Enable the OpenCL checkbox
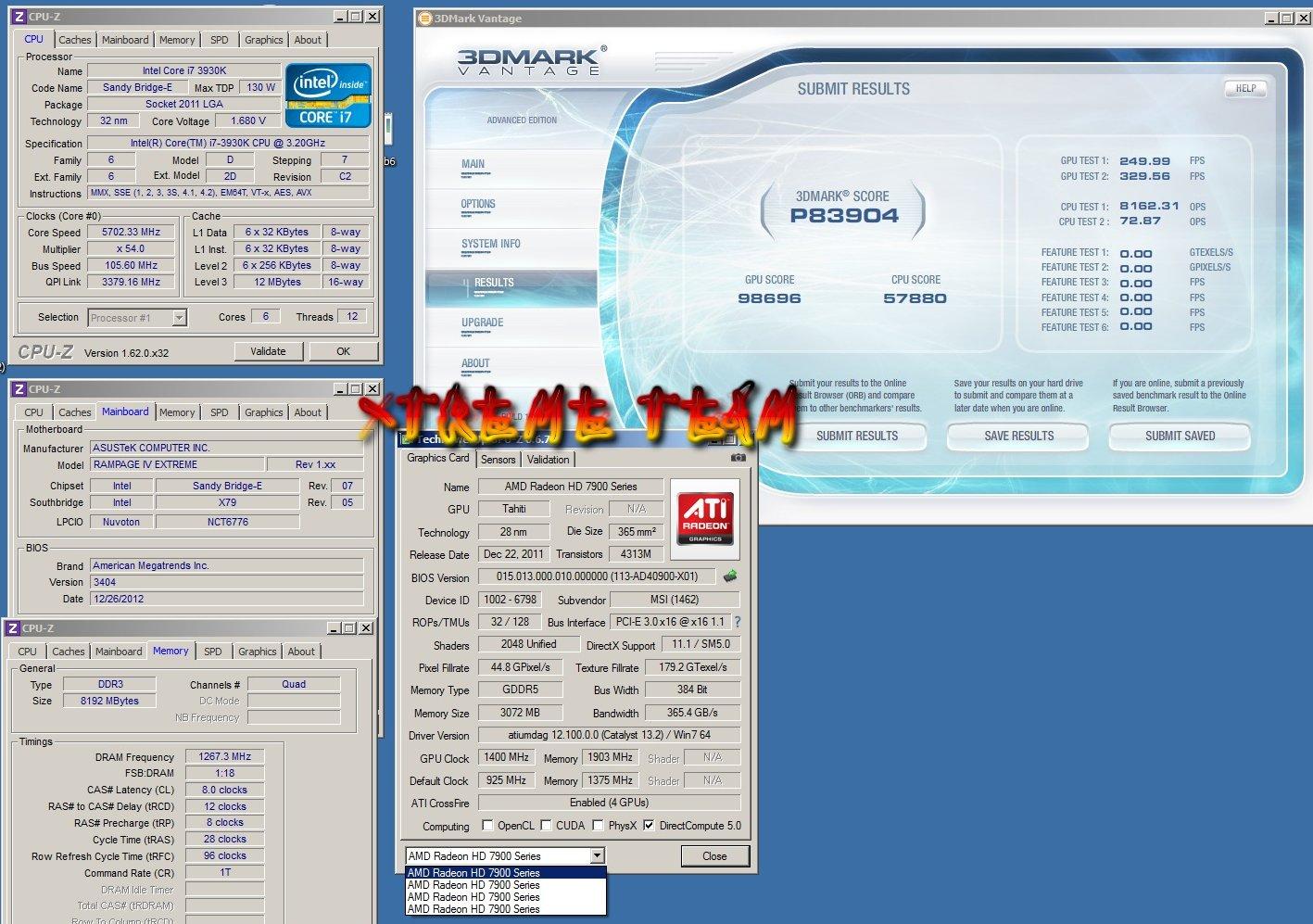Image resolution: width=1313 pixels, height=924 pixels. click(487, 825)
